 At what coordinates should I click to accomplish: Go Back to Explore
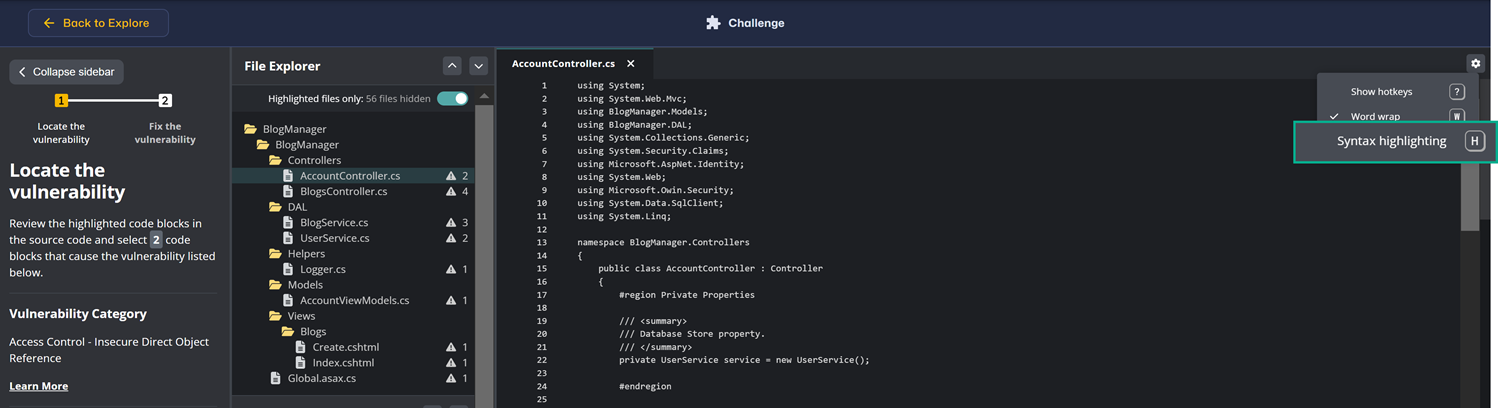[x=98, y=23]
